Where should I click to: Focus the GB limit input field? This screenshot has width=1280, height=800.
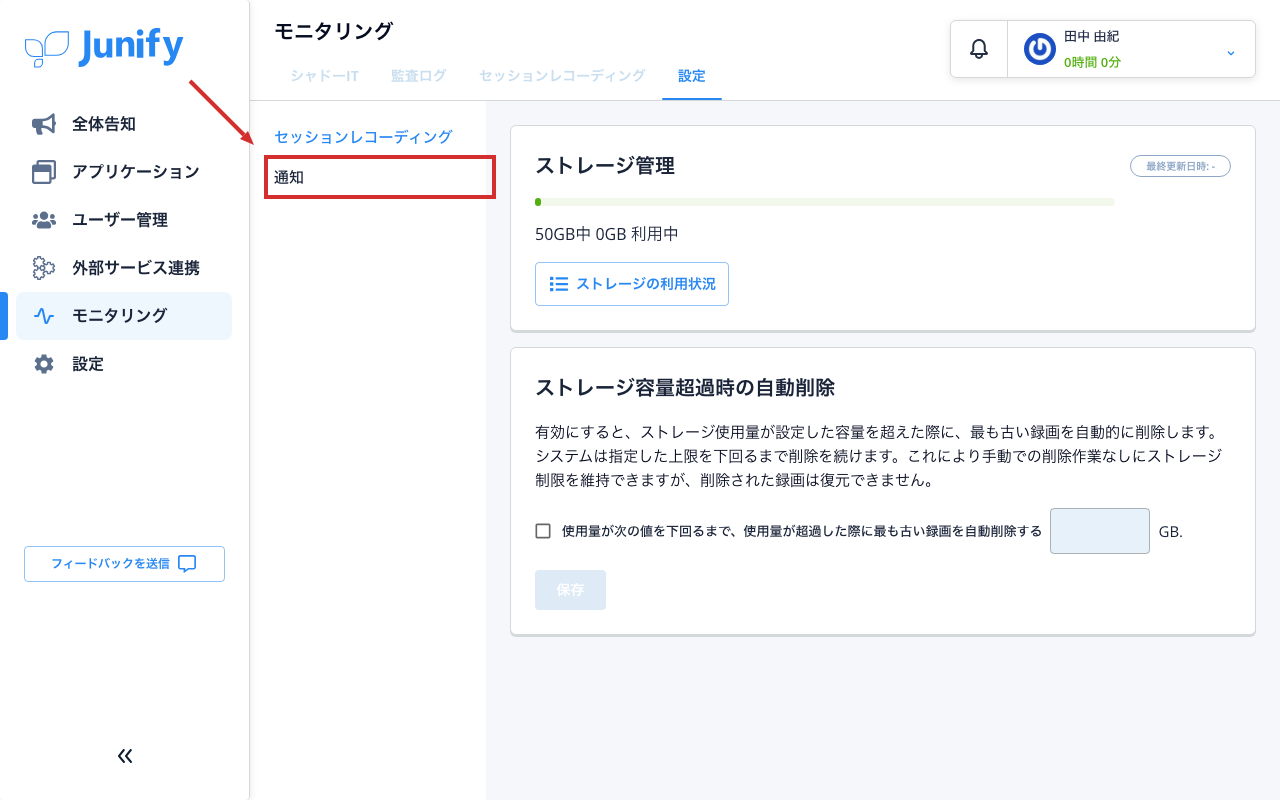1100,531
